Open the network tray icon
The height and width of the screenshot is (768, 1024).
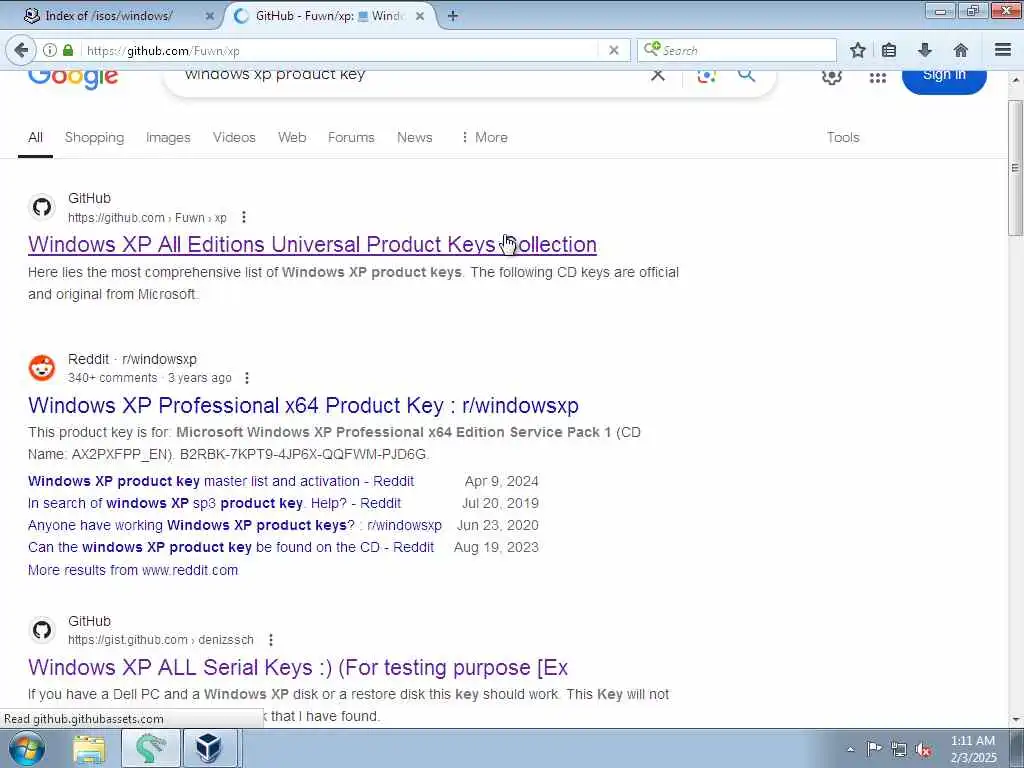click(x=899, y=749)
